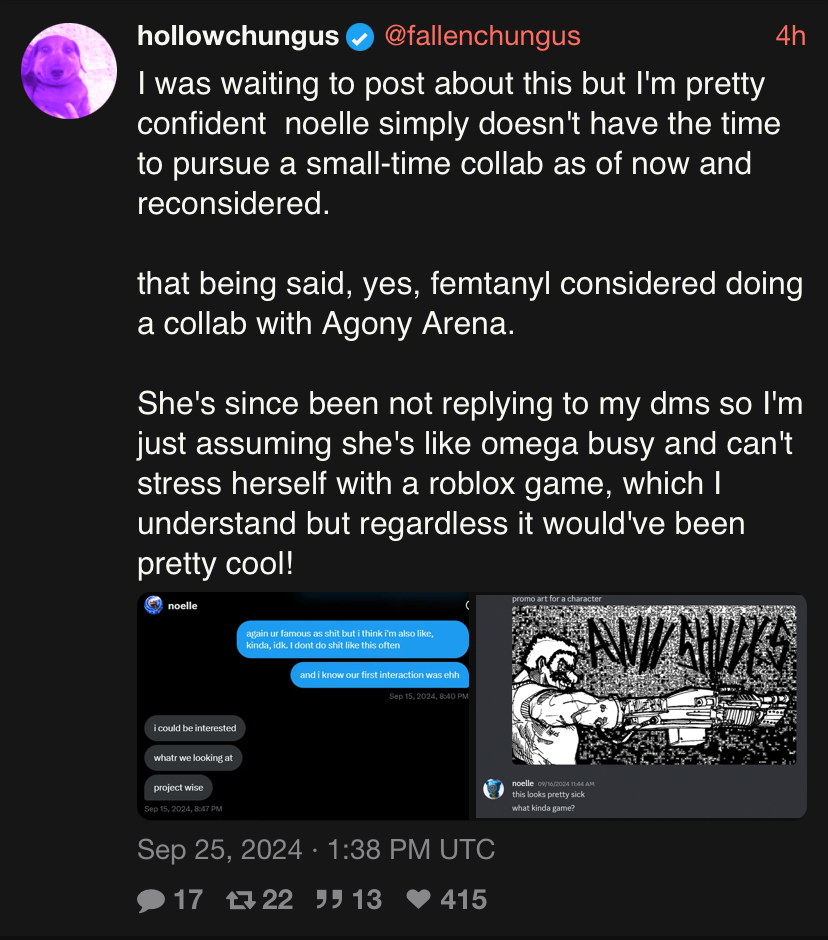Click the "project wise" message bubble
The height and width of the screenshot is (940, 828).
point(178,787)
